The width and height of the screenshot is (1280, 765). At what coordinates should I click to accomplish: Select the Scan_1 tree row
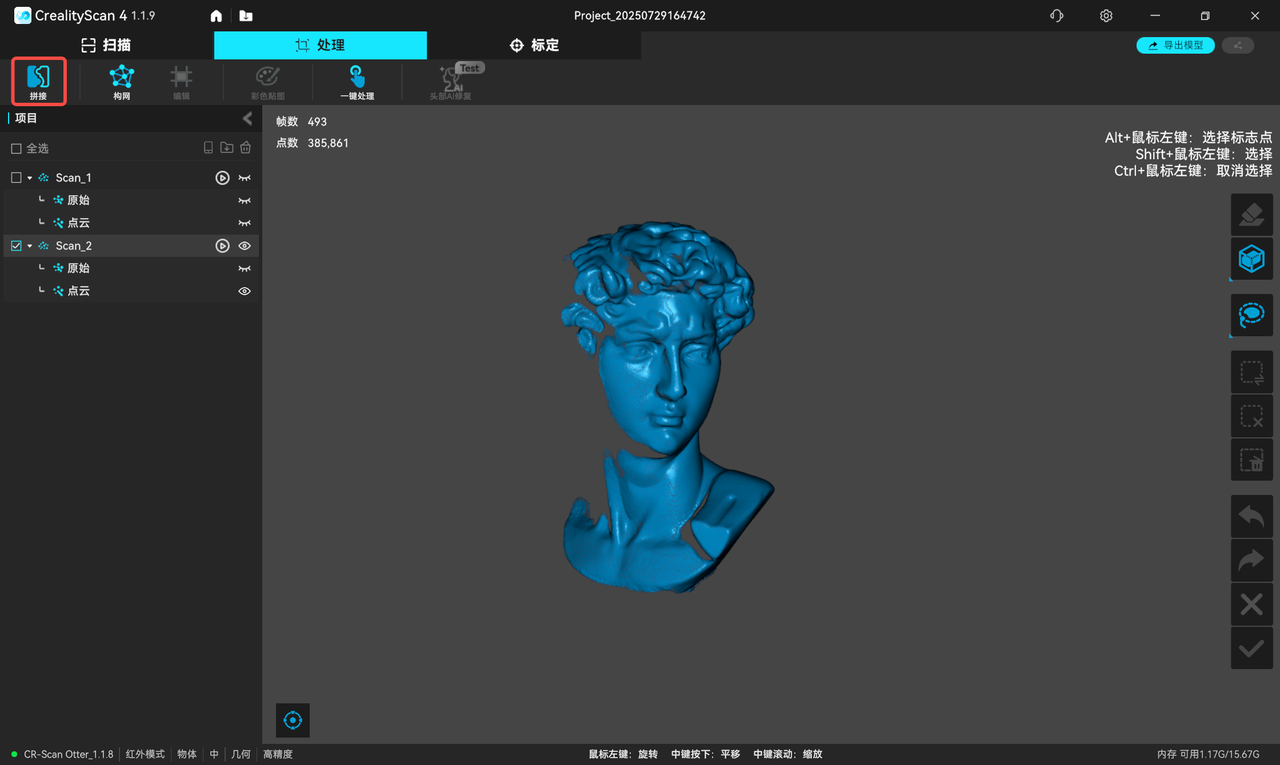click(x=131, y=178)
